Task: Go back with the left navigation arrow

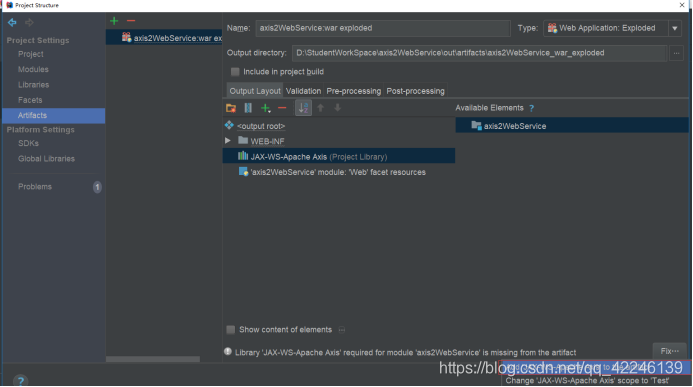Action: (12, 22)
